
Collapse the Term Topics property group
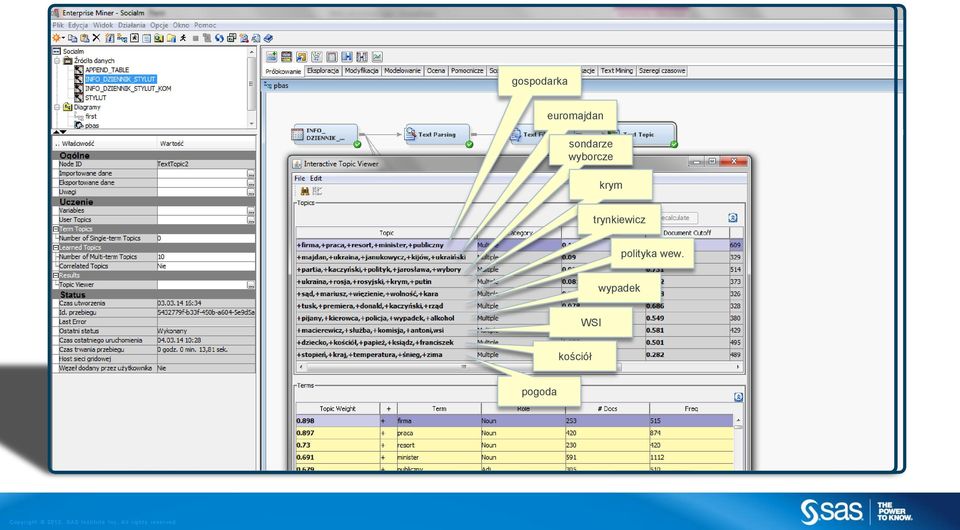tap(56, 229)
